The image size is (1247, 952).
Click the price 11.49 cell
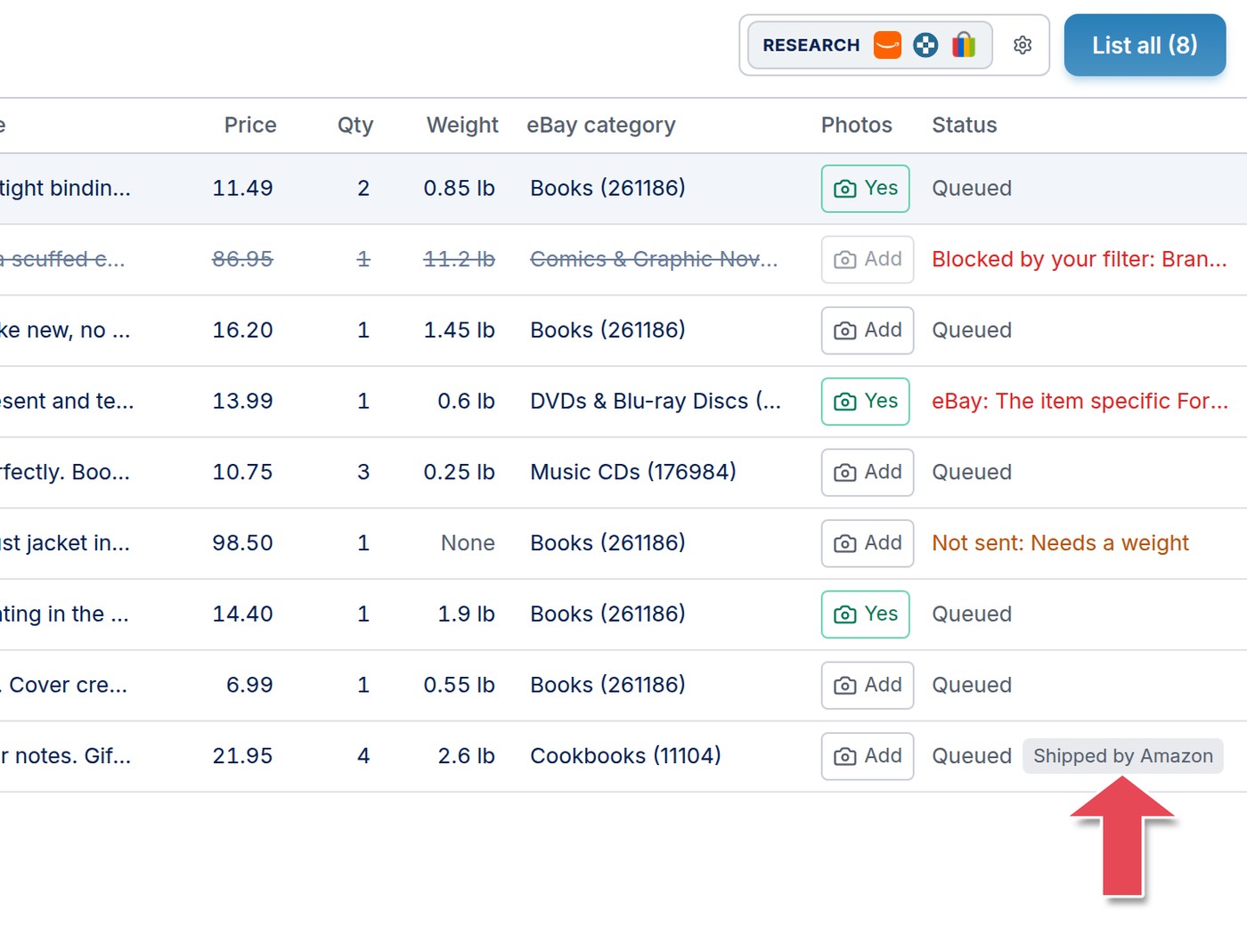[x=242, y=189]
